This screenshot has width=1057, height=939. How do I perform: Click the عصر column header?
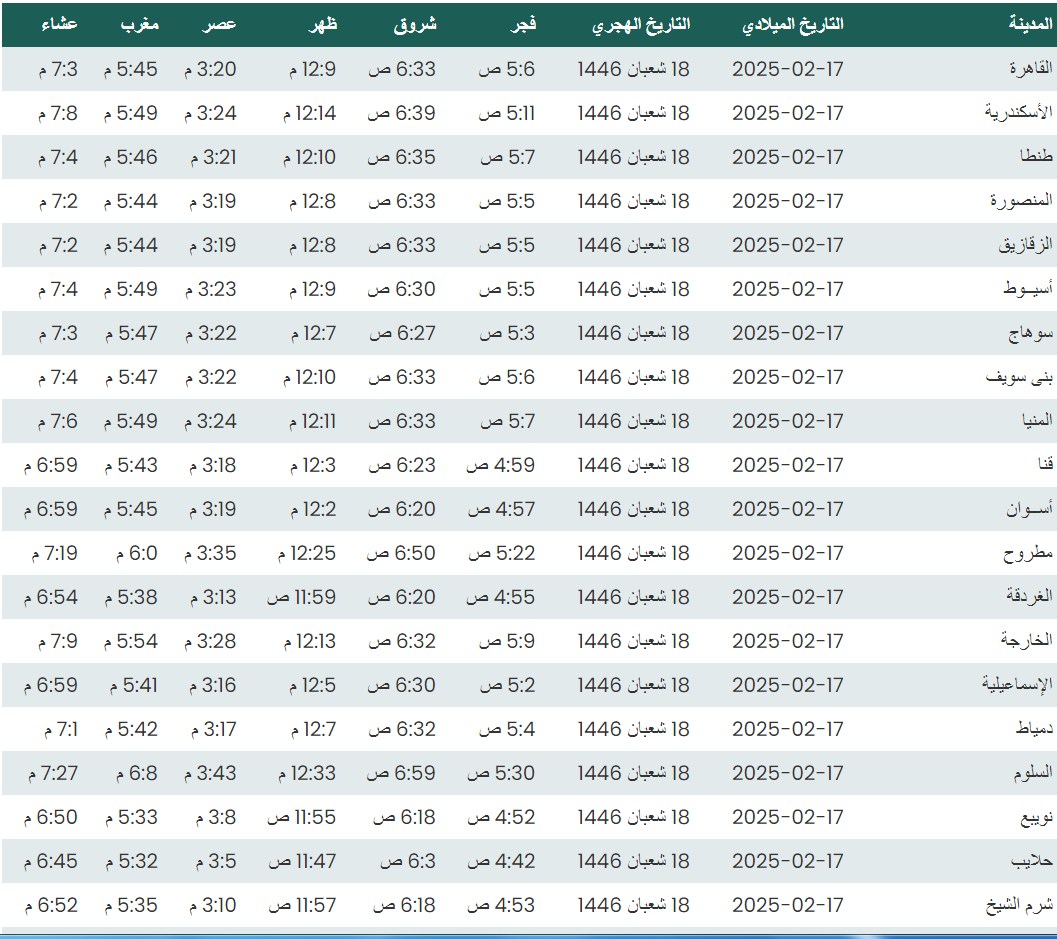pyautogui.click(x=220, y=25)
